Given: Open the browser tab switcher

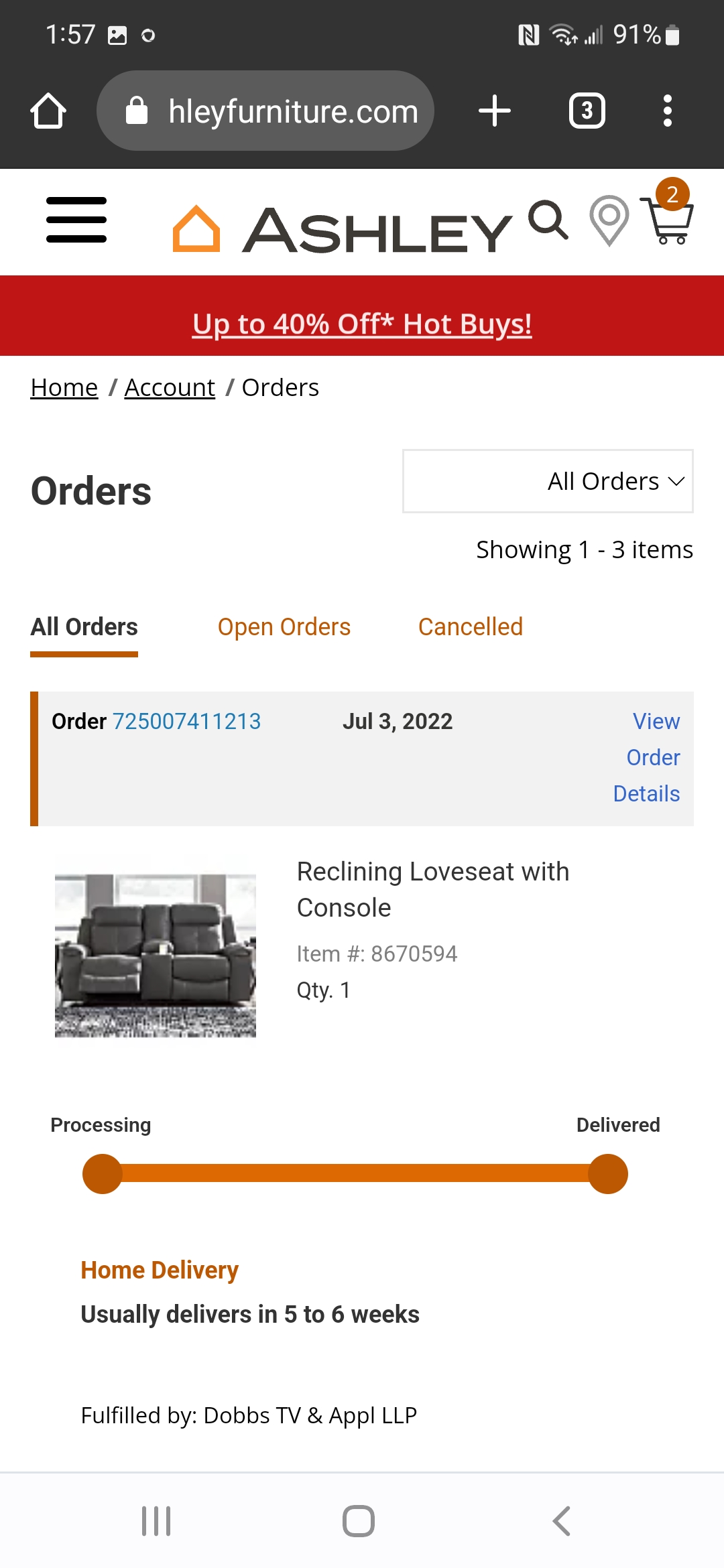Looking at the screenshot, I should point(587,111).
